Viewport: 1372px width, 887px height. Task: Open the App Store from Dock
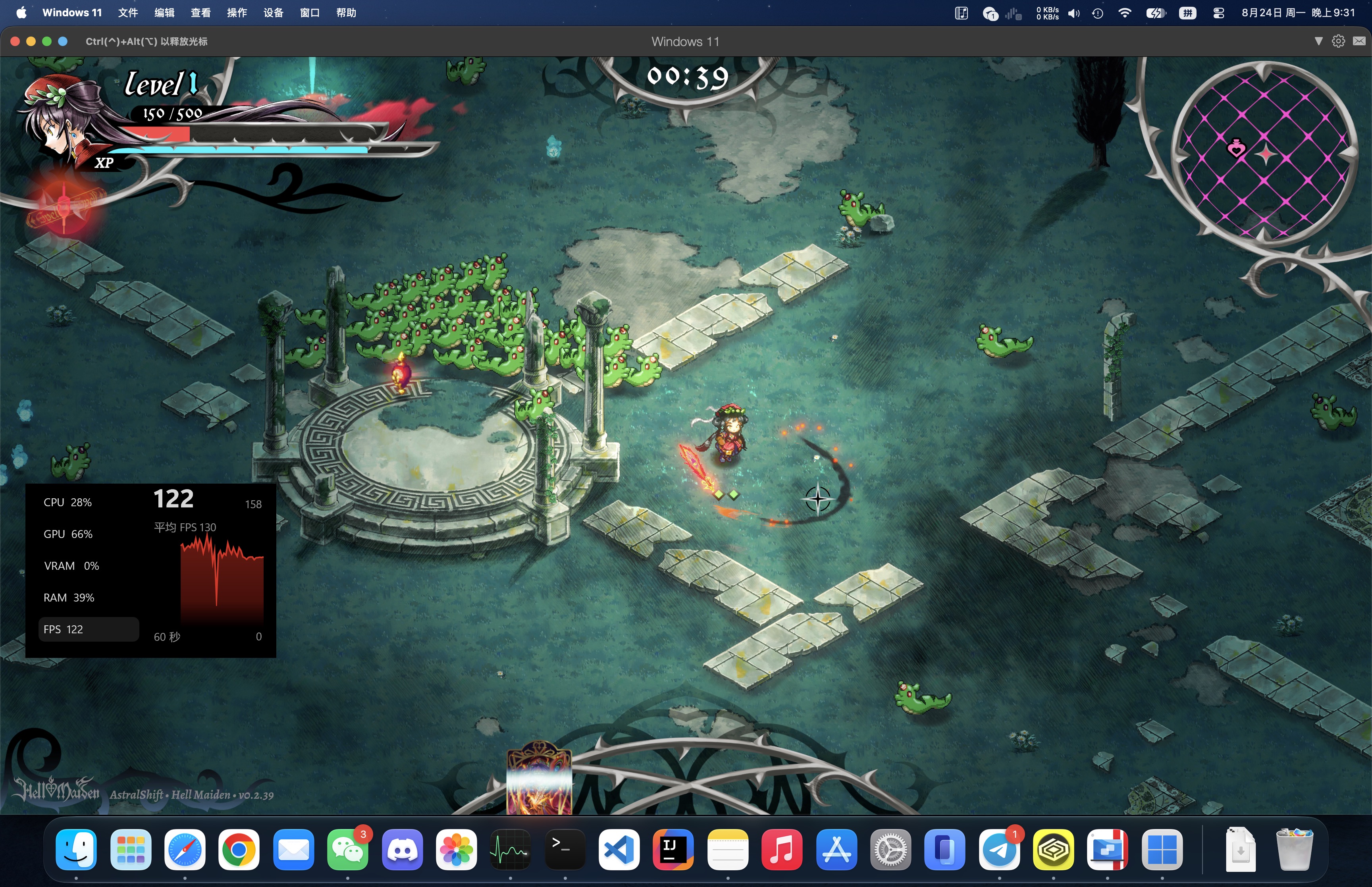[836, 849]
